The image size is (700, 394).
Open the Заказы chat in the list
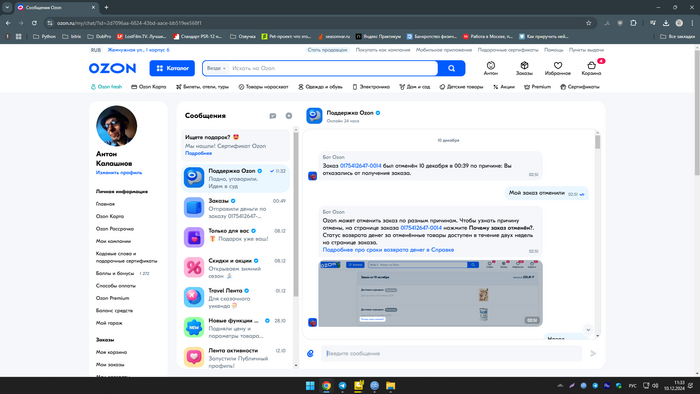(235, 208)
